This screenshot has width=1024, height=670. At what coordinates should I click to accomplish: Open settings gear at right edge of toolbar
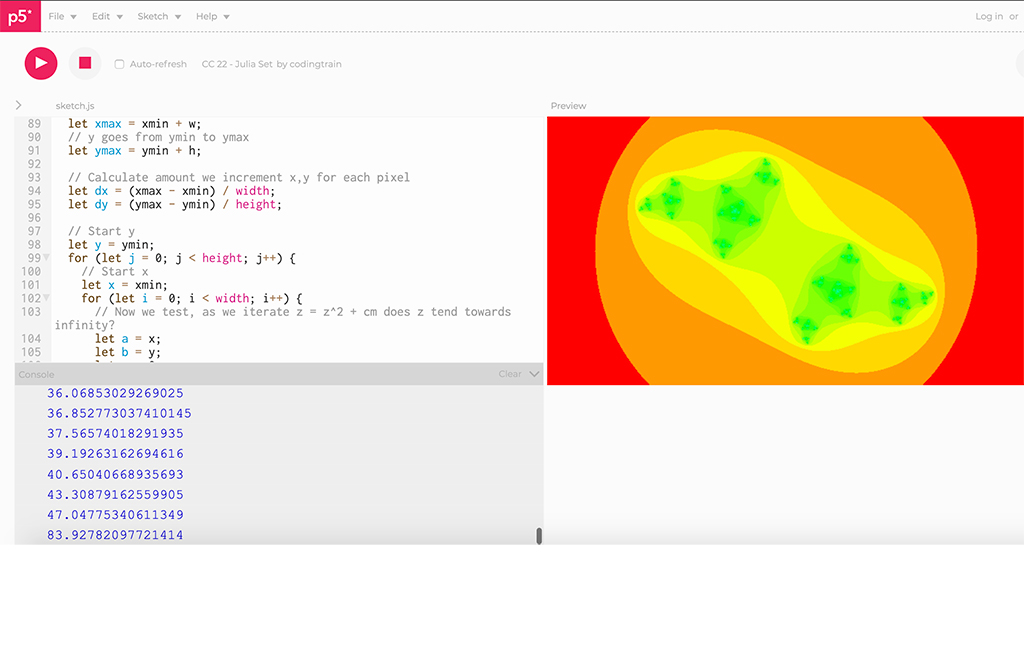(1019, 64)
